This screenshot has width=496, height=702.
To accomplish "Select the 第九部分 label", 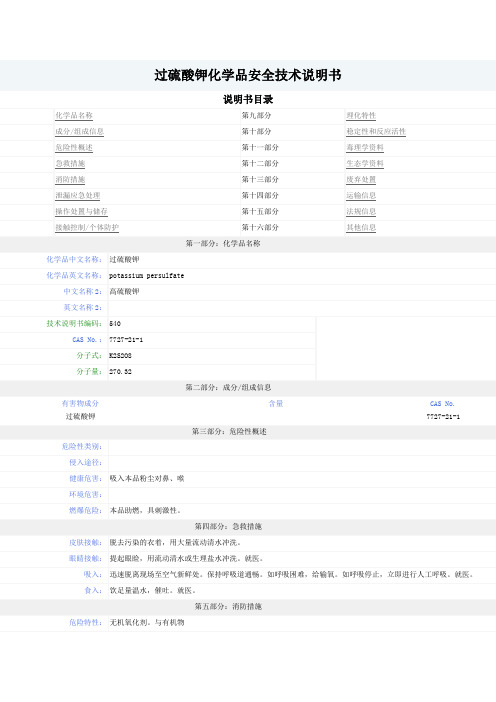I will (257, 116).
